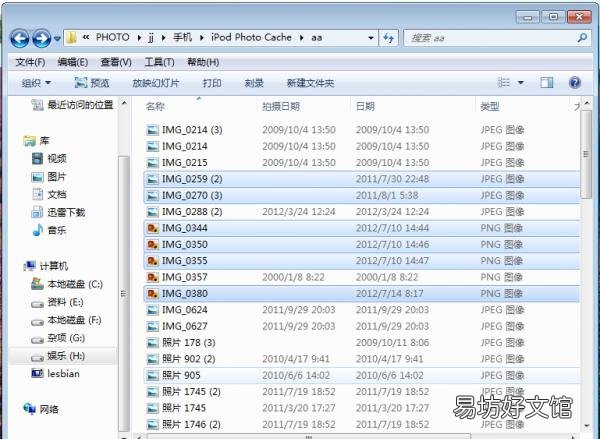Click the 新建文件夹 new folder button
Screen dimensions: 600x439
310,83
